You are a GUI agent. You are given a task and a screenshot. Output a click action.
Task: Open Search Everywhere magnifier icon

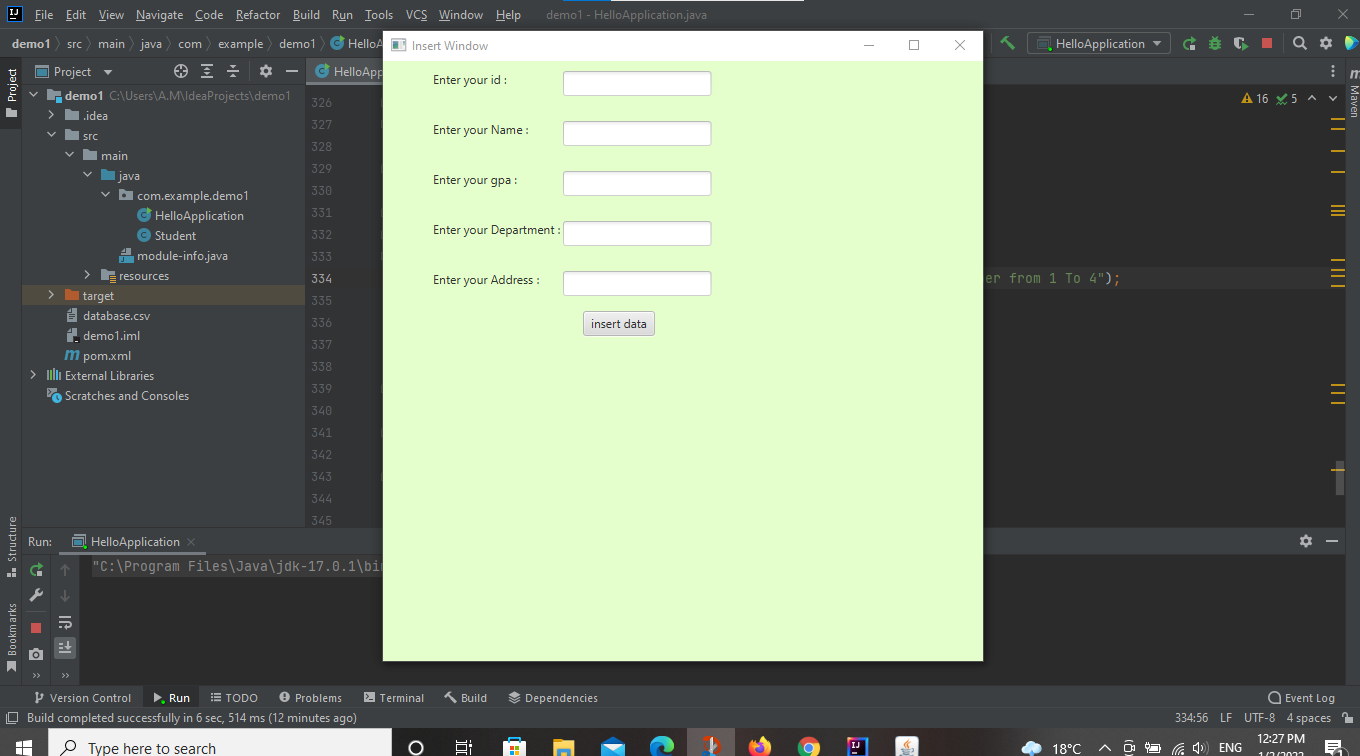[1299, 44]
